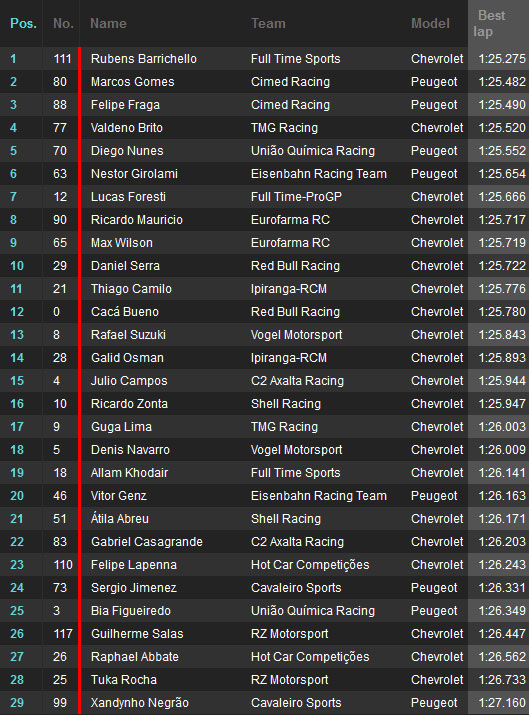Click car number 117

(x=63, y=634)
